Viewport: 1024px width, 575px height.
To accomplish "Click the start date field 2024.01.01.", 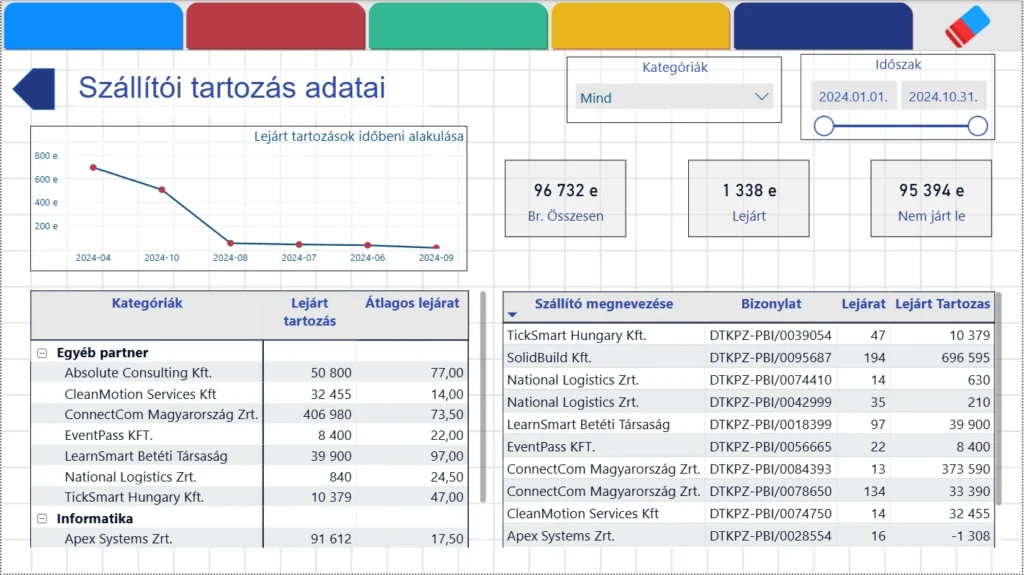I will pyautogui.click(x=853, y=97).
